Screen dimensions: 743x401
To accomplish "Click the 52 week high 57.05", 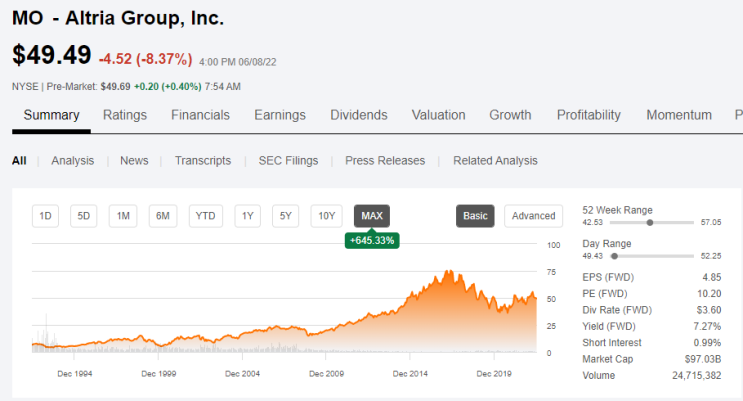I will click(x=711, y=222).
